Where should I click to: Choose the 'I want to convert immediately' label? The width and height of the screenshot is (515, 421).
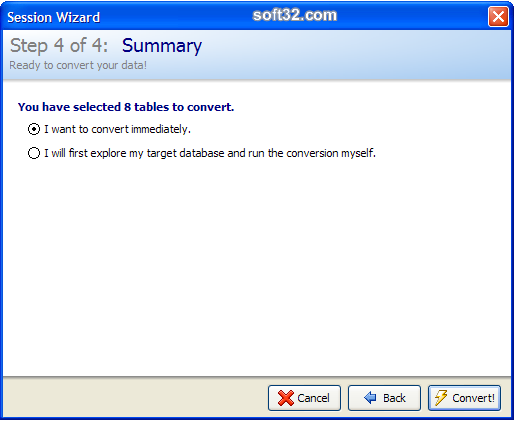(x=117, y=129)
